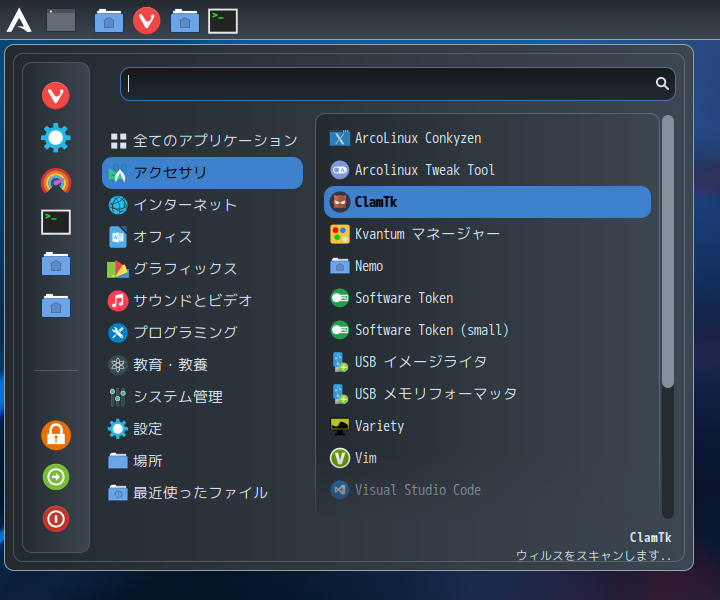Select the システム管理 category
Screen dimensions: 720x600
click(x=202, y=397)
